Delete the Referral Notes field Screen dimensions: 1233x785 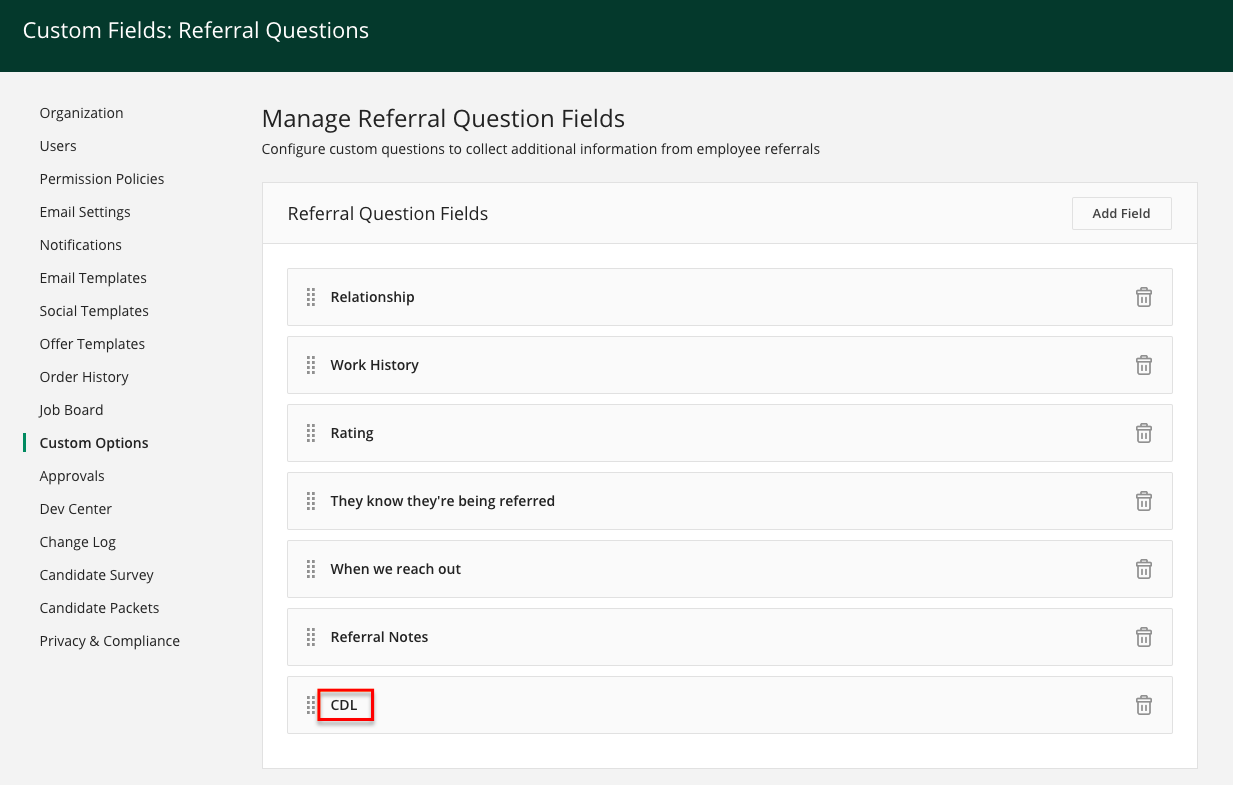(1144, 637)
